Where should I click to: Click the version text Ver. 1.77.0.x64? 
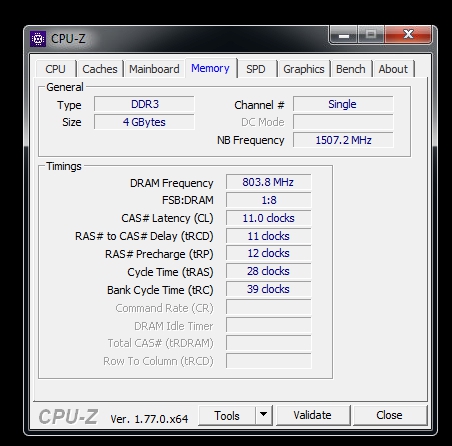pyautogui.click(x=149, y=419)
